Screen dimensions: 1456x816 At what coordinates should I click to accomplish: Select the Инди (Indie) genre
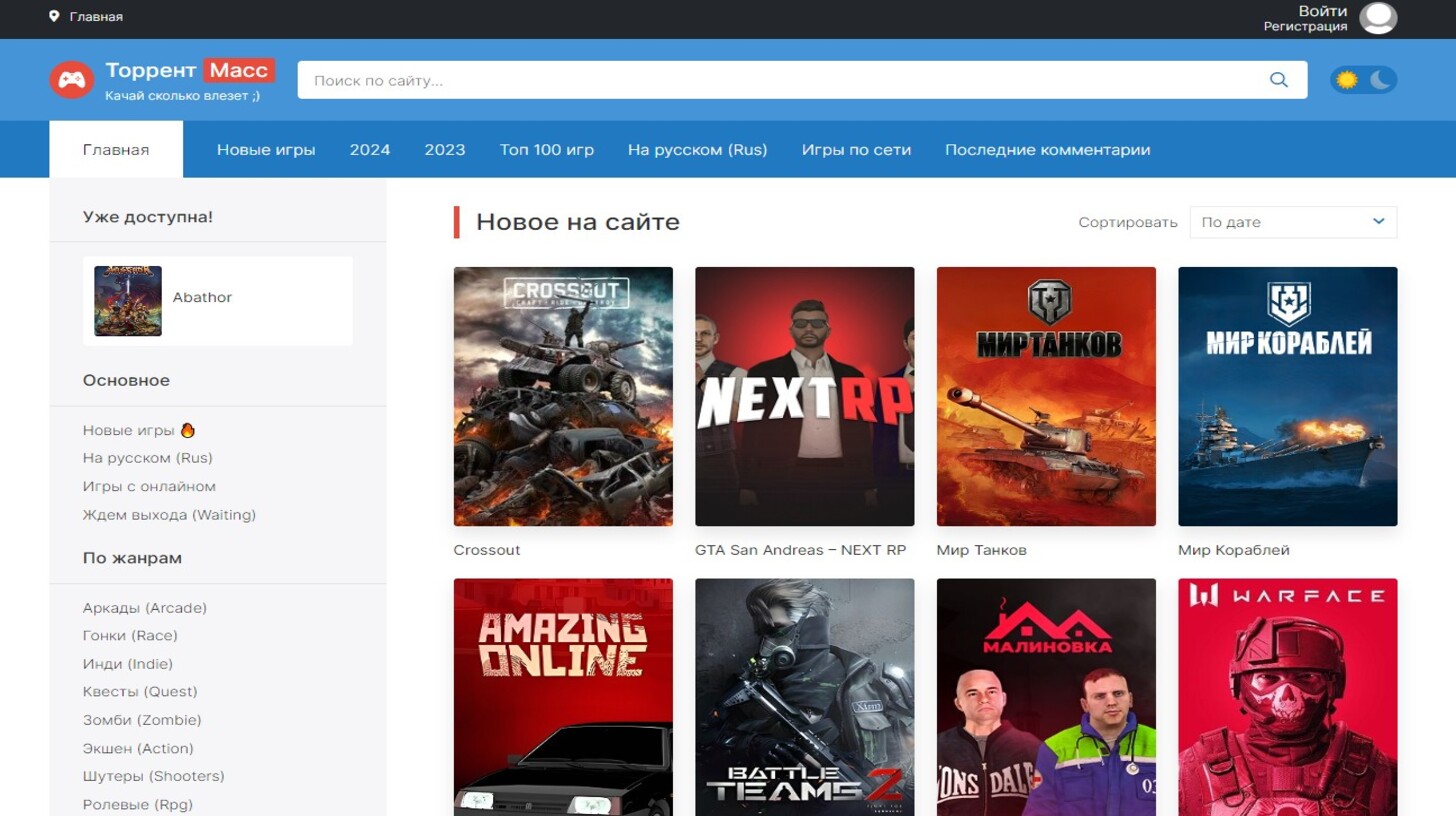pyautogui.click(x=128, y=664)
